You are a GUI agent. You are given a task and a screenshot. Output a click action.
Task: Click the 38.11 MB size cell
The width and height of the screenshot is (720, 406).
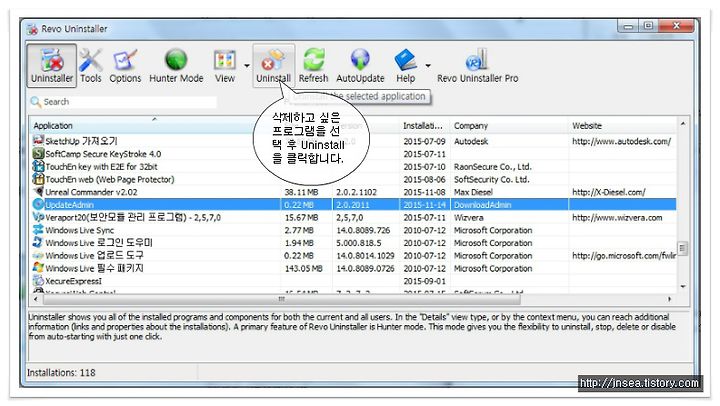(301, 192)
